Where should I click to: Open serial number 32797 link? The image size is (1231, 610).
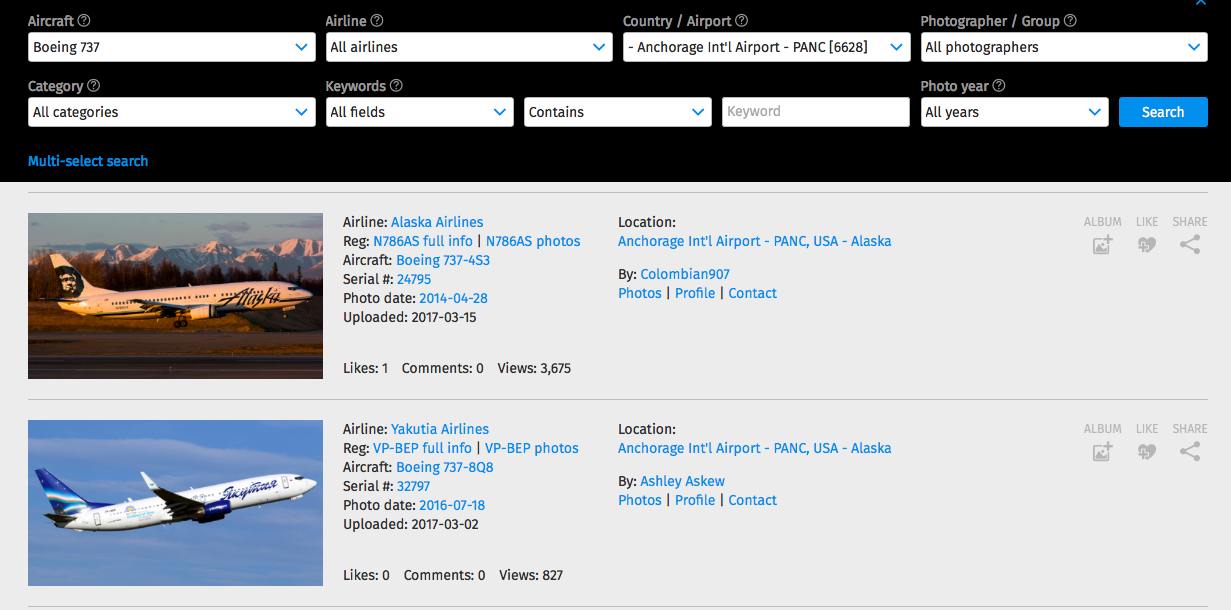pyautogui.click(x=414, y=486)
